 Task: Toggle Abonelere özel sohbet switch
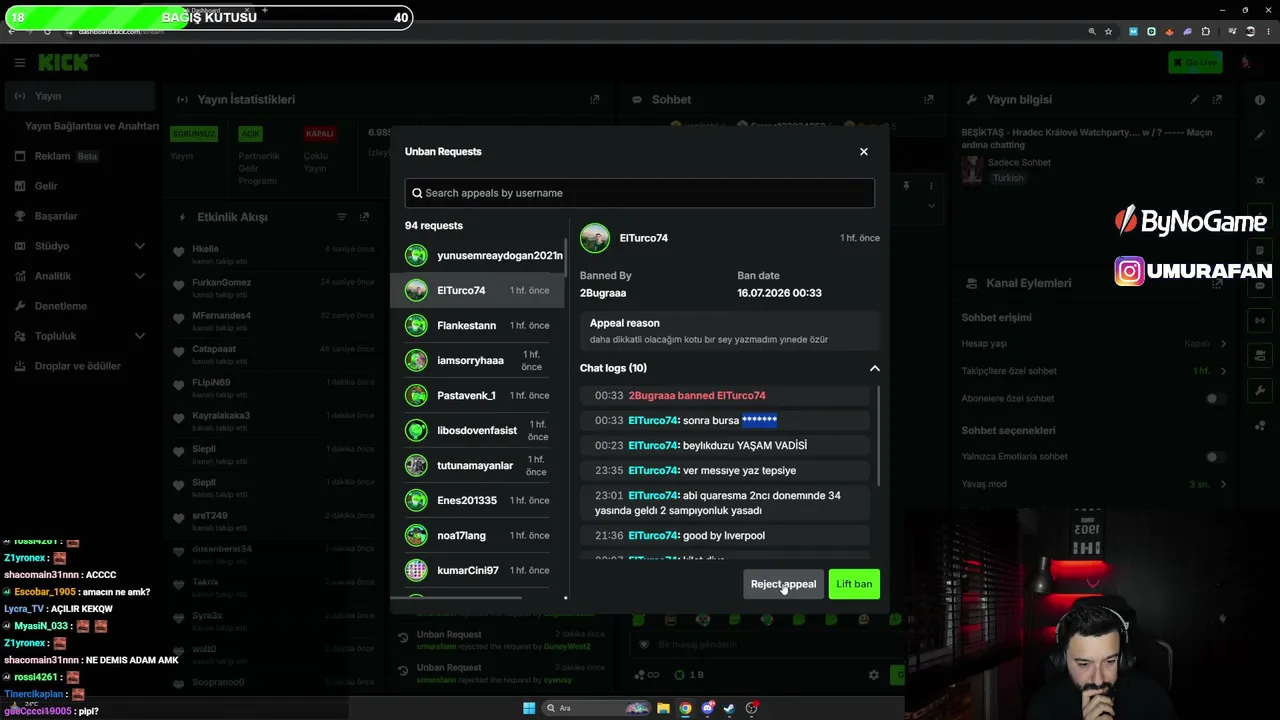[x=1215, y=398]
